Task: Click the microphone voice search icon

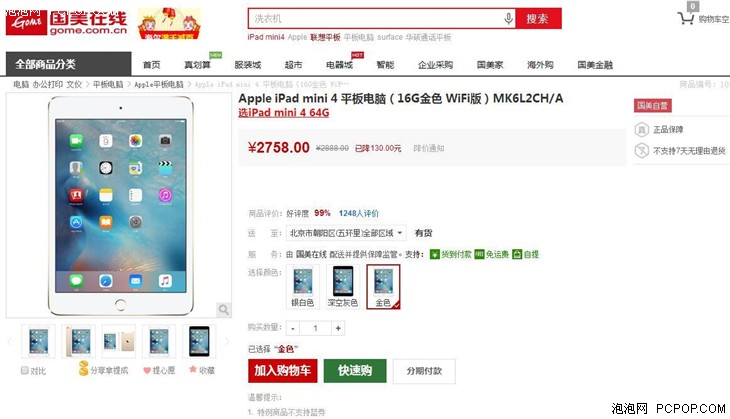Action: (508, 19)
